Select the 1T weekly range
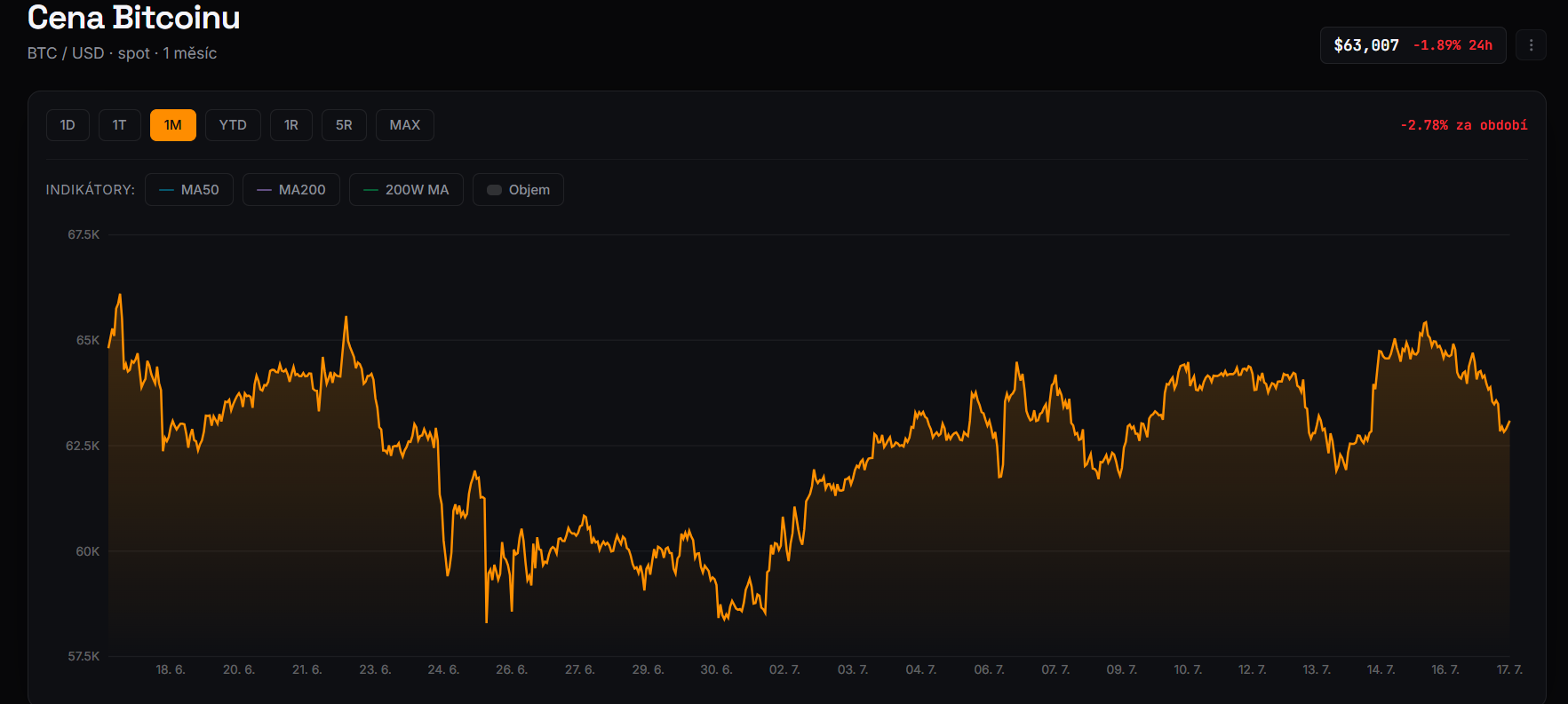This screenshot has height=704, width=1568. tap(119, 125)
